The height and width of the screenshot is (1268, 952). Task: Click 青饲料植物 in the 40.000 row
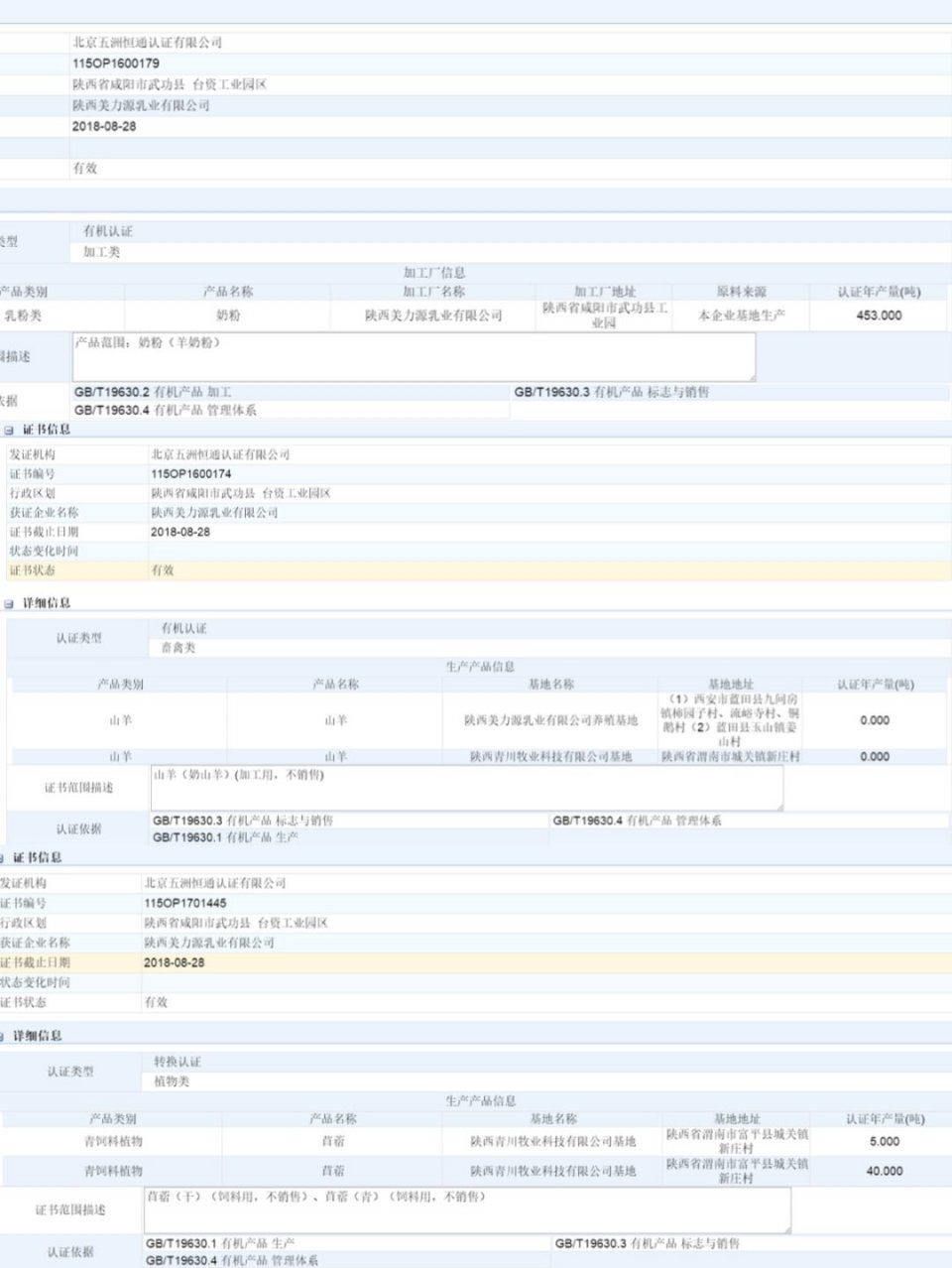113,1172
